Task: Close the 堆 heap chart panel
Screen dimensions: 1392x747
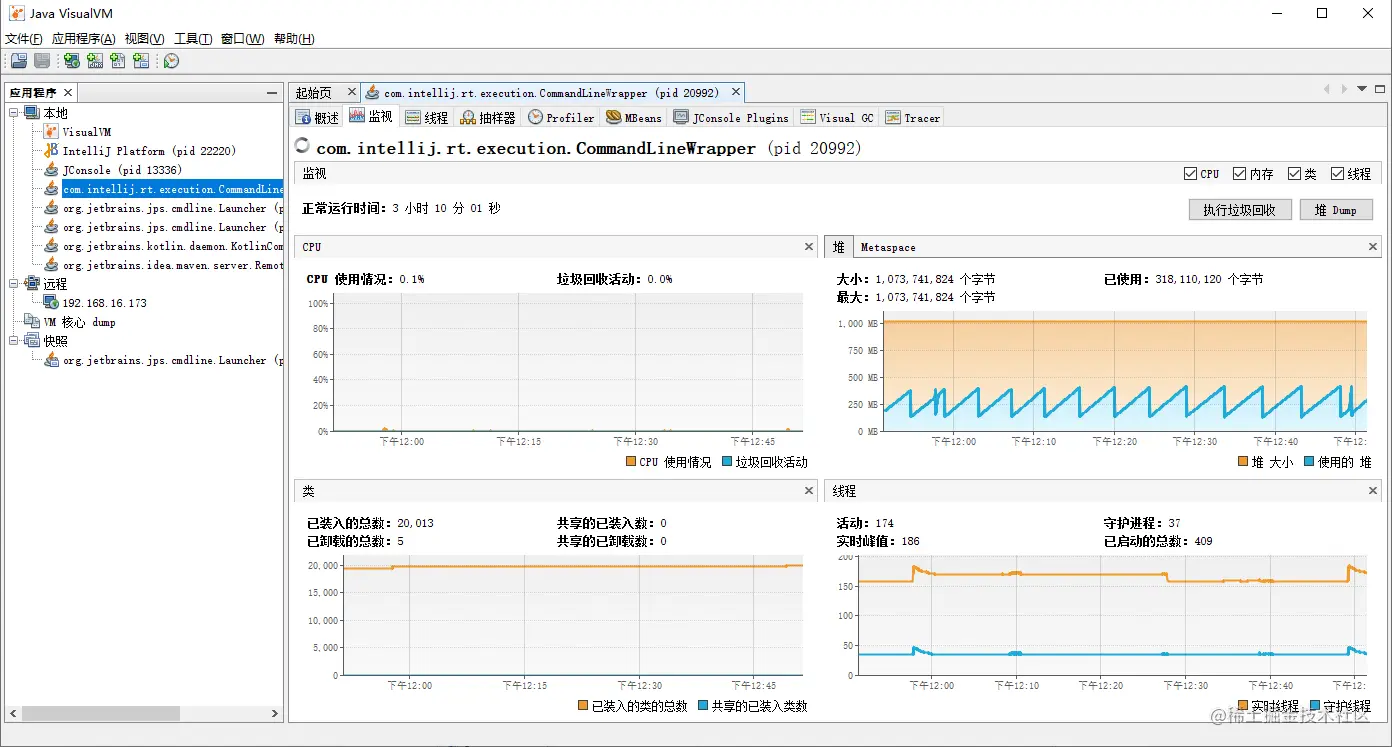Action: click(1373, 247)
